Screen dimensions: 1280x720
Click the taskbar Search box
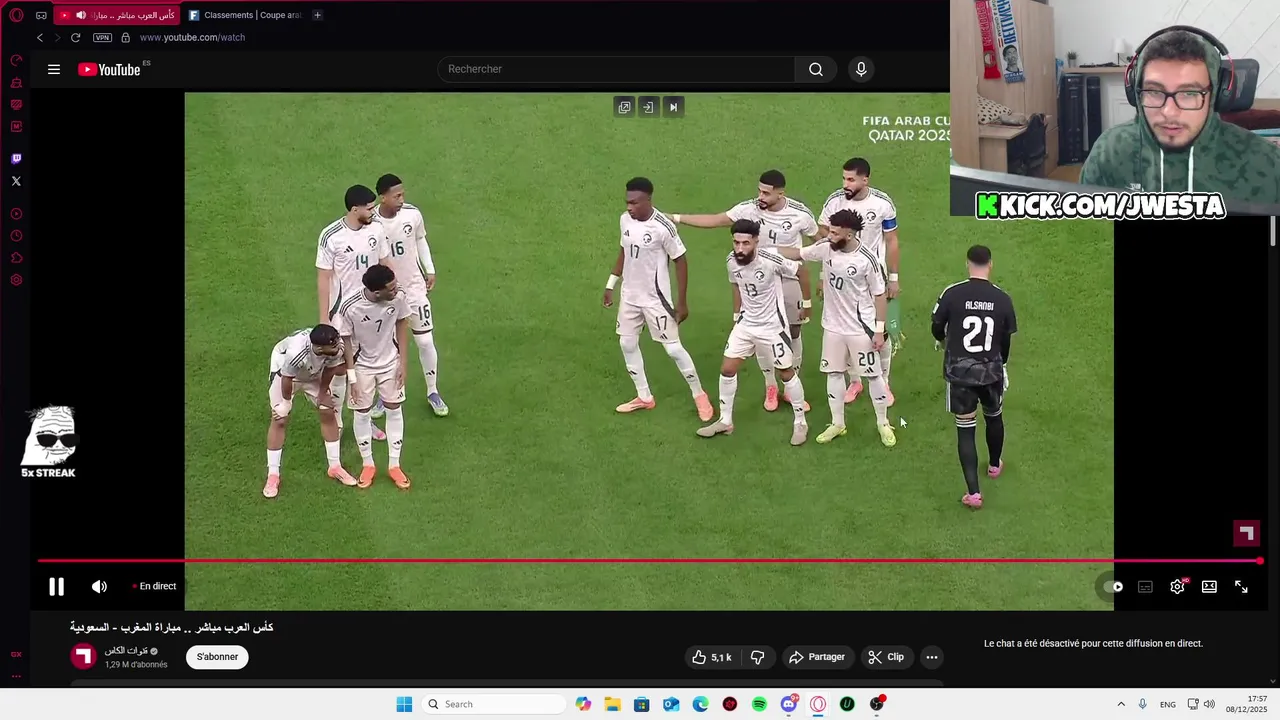[x=494, y=704]
